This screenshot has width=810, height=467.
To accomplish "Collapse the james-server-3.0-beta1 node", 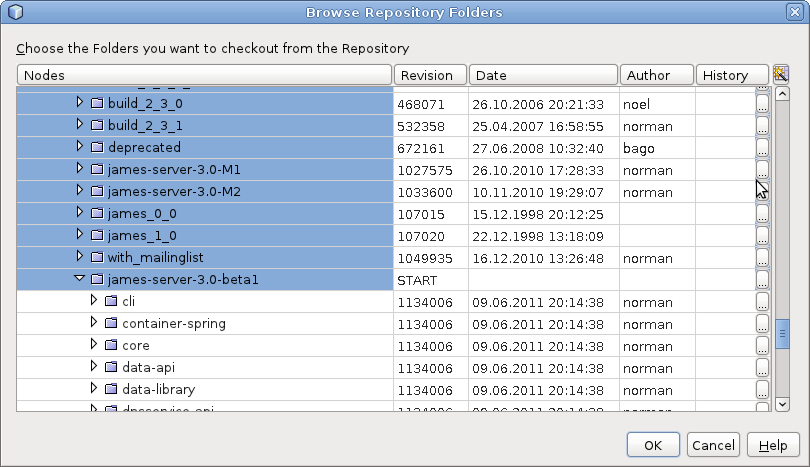I will 81,280.
